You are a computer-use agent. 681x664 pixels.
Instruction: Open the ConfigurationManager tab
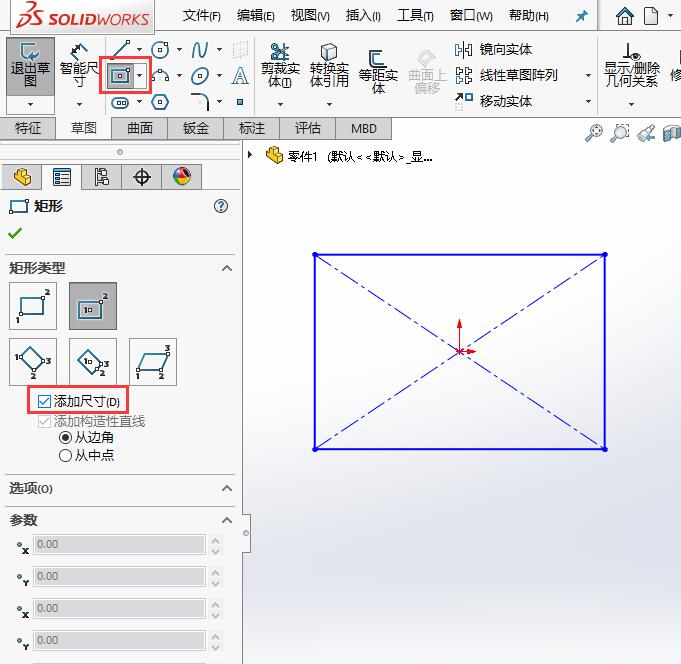(102, 177)
